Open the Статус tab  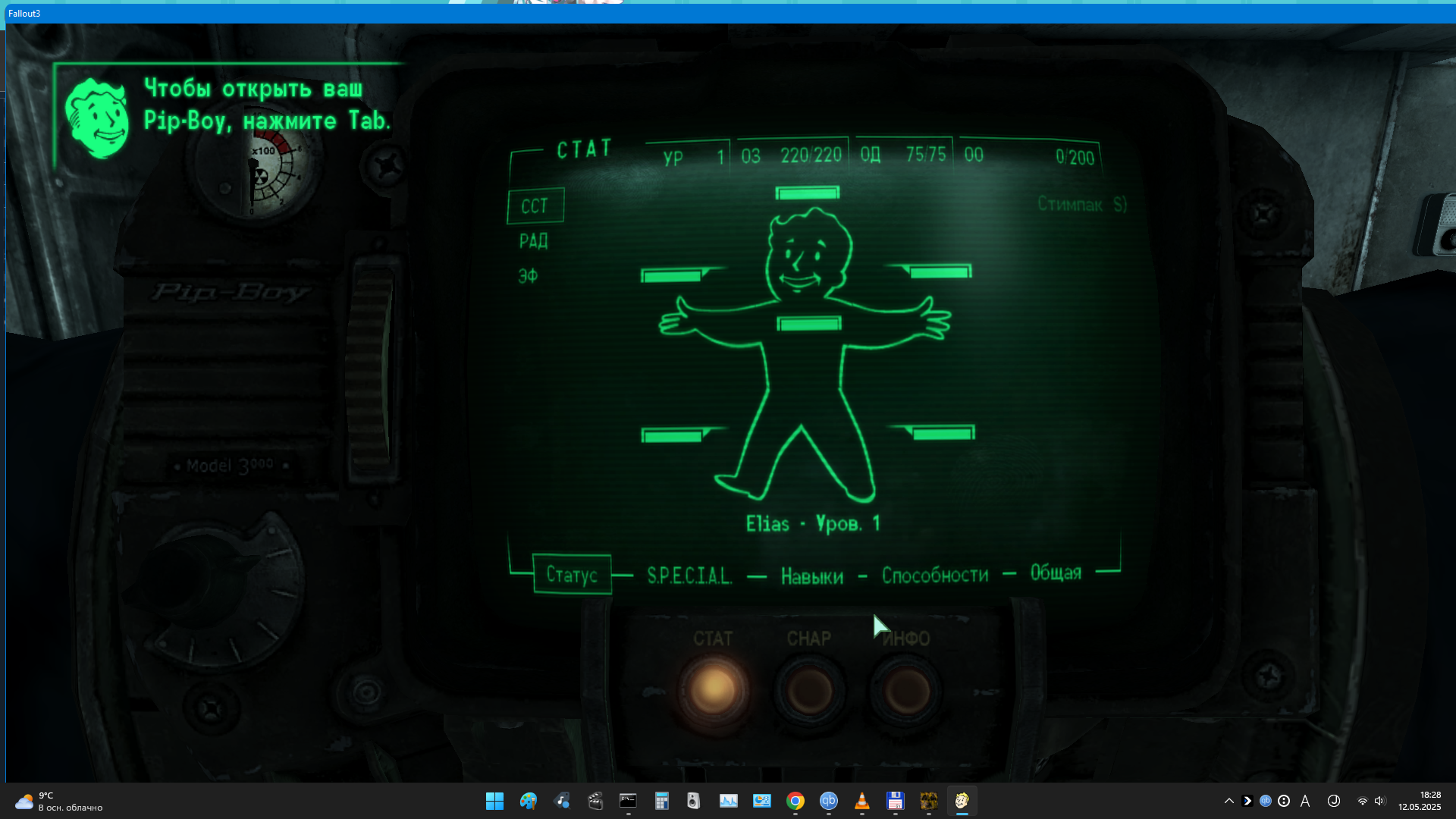point(572,575)
